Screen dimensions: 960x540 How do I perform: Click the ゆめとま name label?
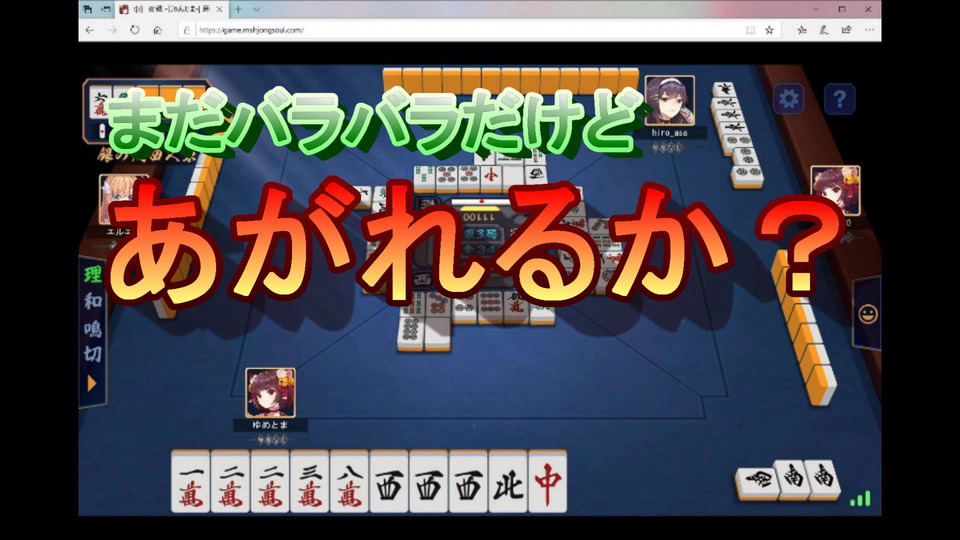(270, 425)
